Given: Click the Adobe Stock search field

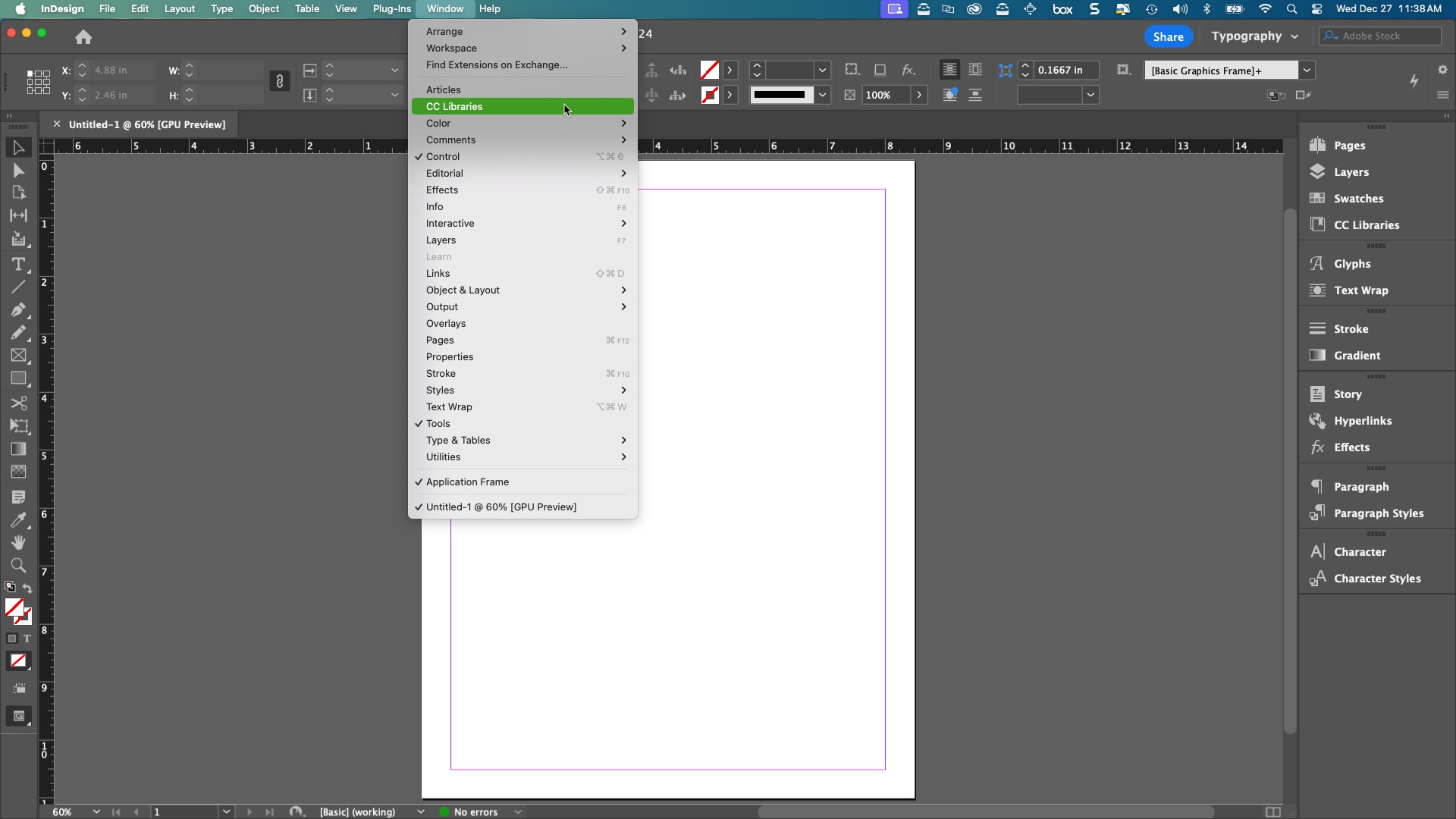Looking at the screenshot, I should (x=1380, y=36).
